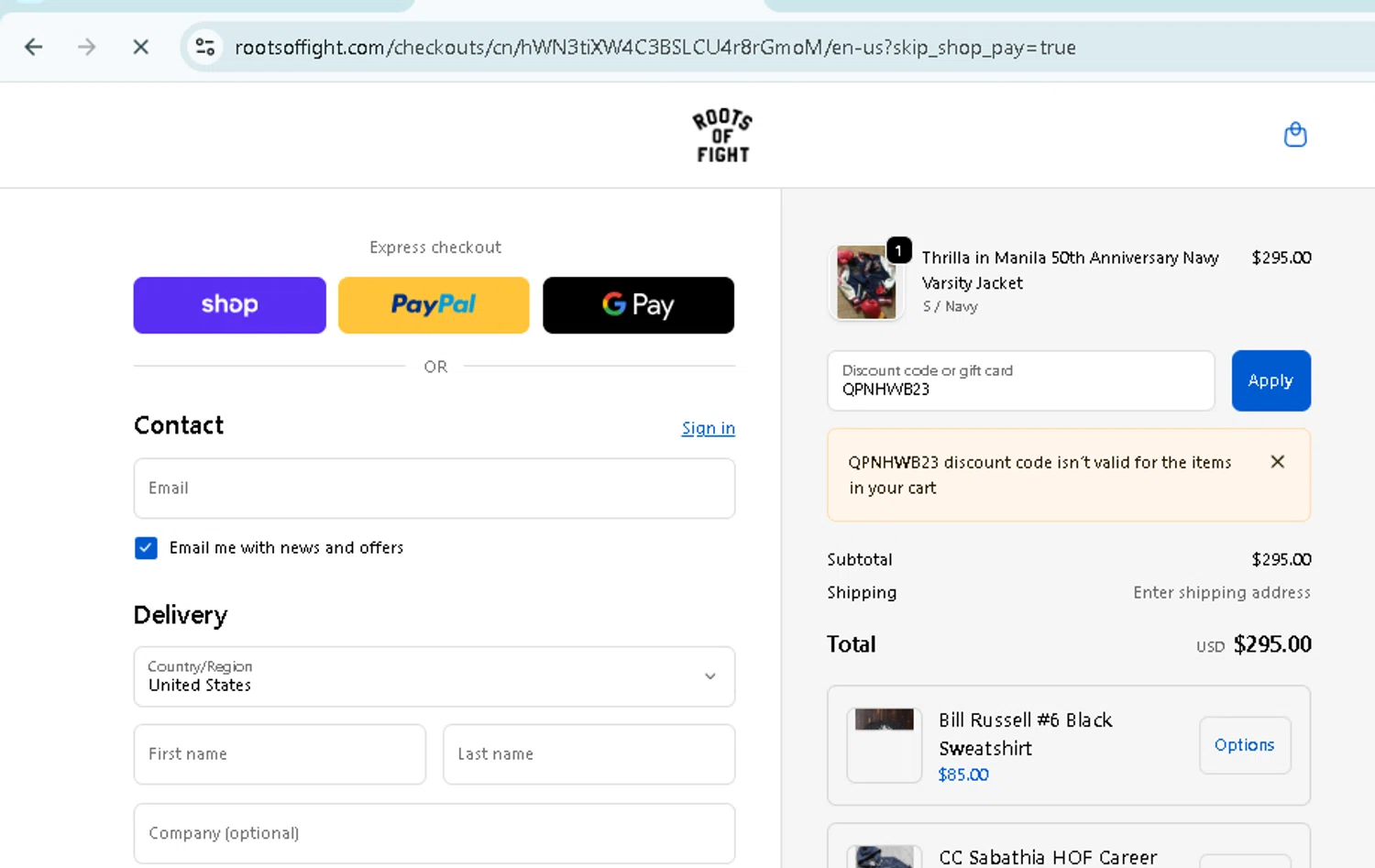Click the CC Sabathia HOF Career item title
Screen dimensions: 1375x868
point(1048,857)
